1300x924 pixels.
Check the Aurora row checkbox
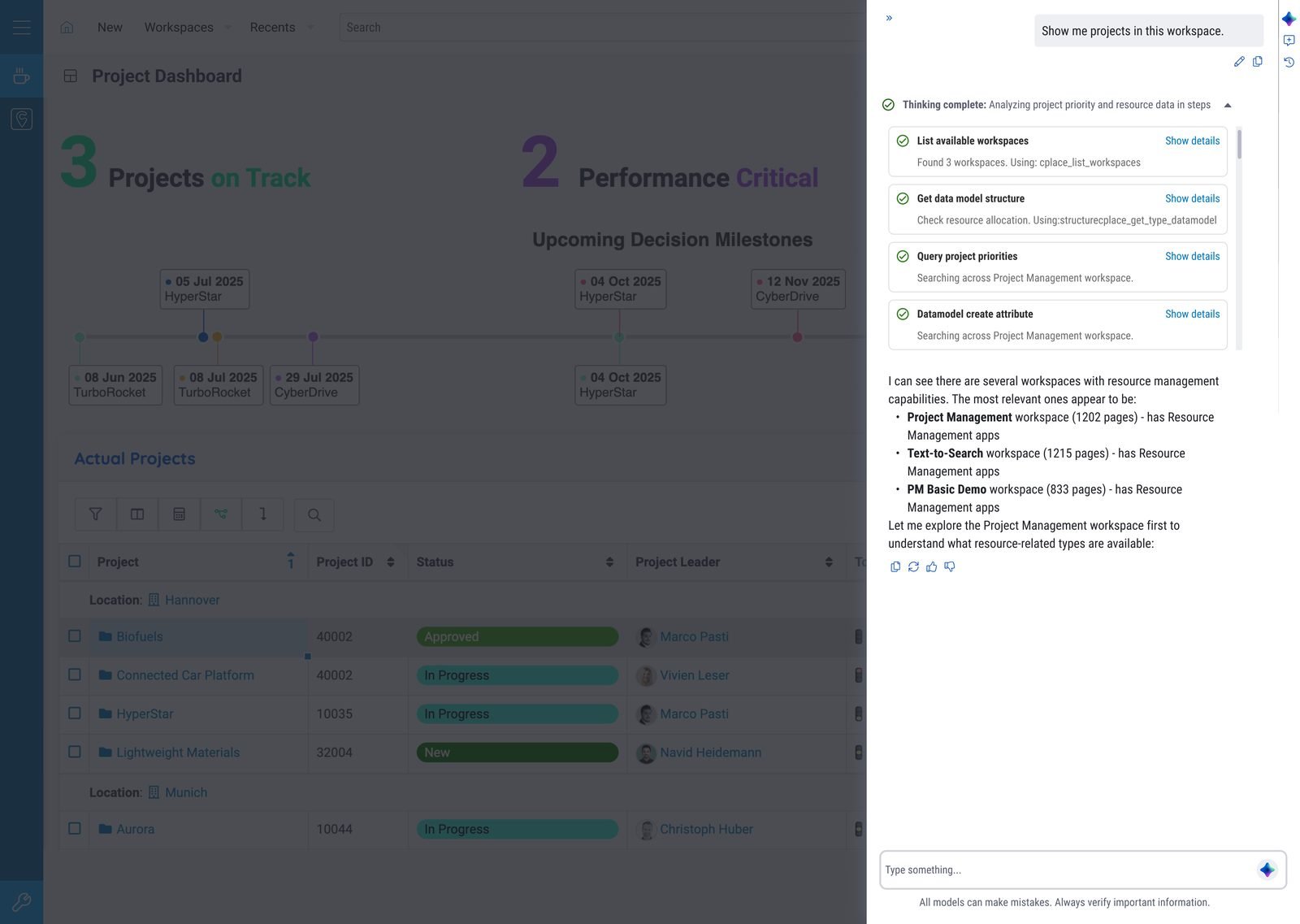(x=75, y=829)
